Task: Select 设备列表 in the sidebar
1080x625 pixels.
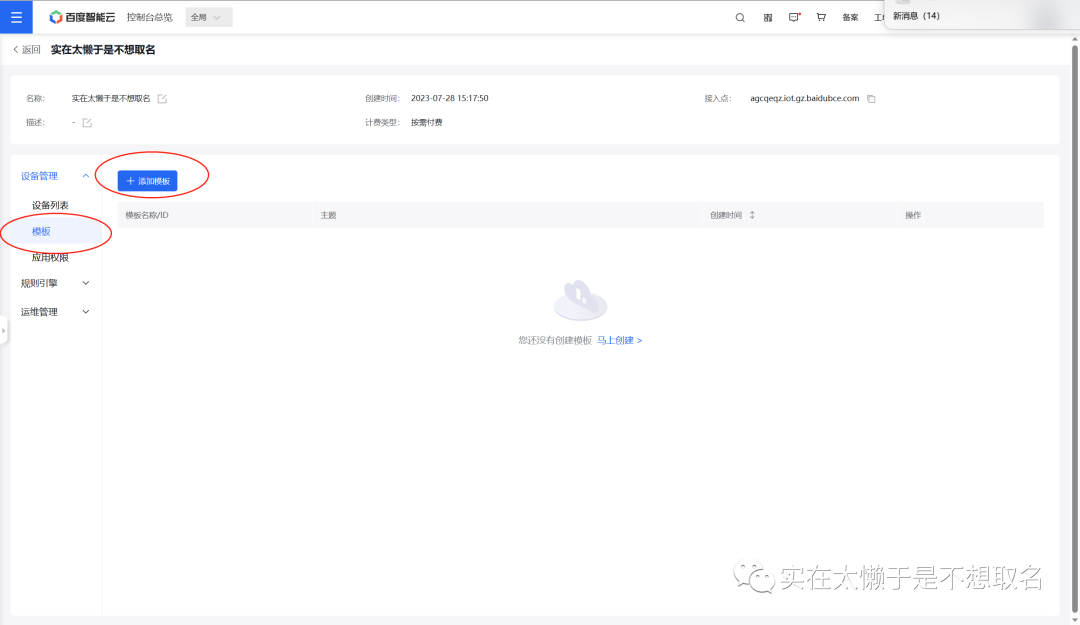Action: point(50,205)
